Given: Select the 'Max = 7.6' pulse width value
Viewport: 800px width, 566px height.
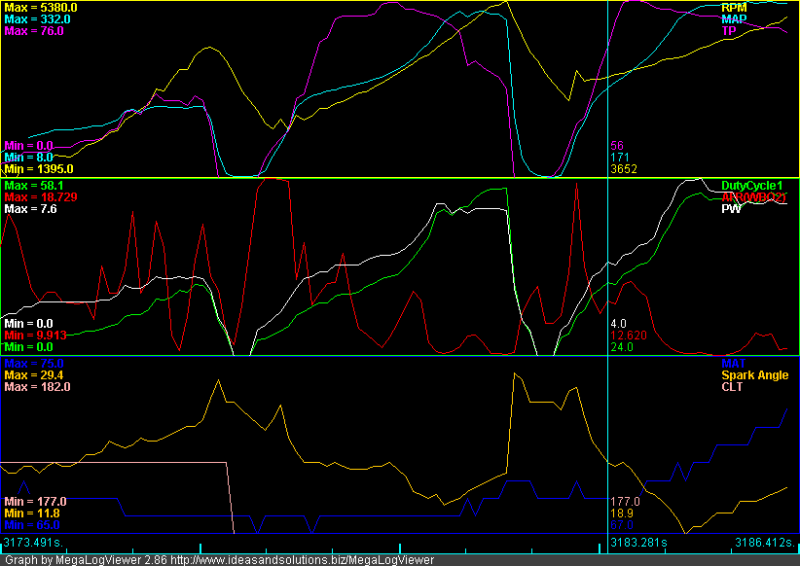Looking at the screenshot, I should point(30,209).
